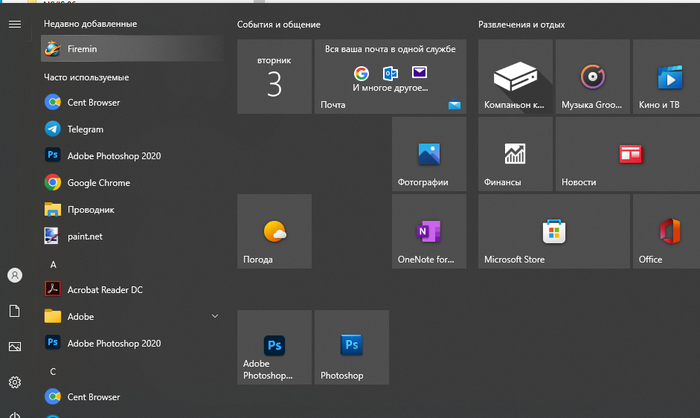Open the Компаньон консоли tile
700x418 pixels.
click(x=515, y=76)
